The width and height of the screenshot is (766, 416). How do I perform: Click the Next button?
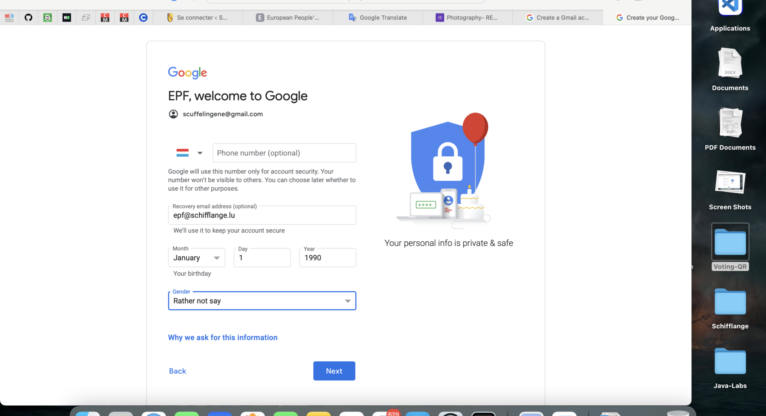[334, 371]
